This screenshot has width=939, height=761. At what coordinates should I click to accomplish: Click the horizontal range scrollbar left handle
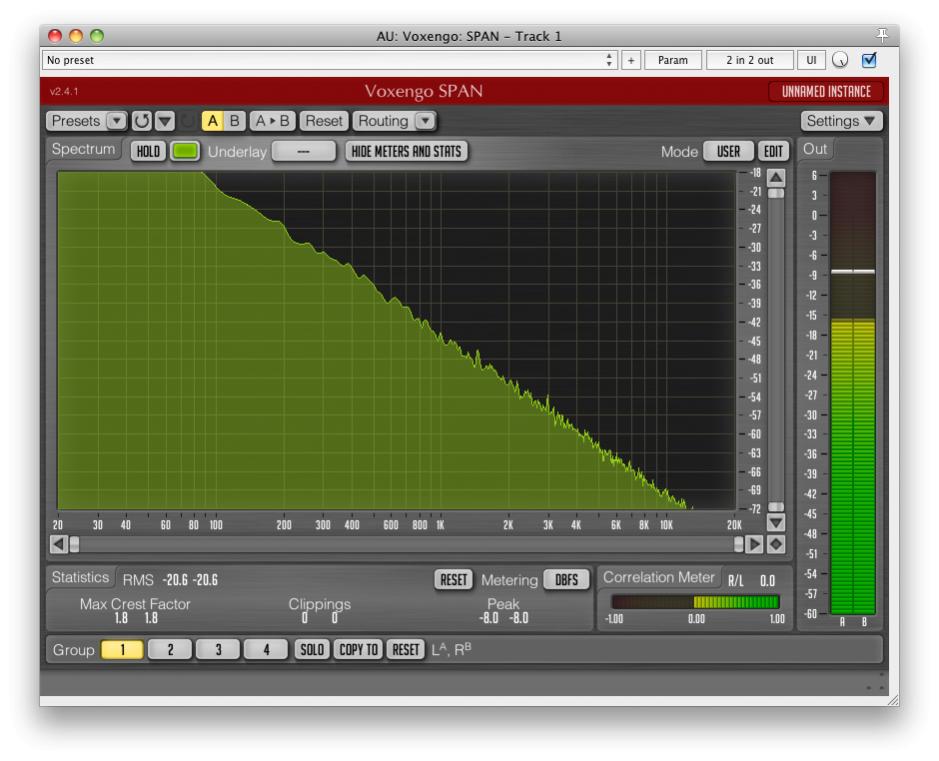[74, 544]
